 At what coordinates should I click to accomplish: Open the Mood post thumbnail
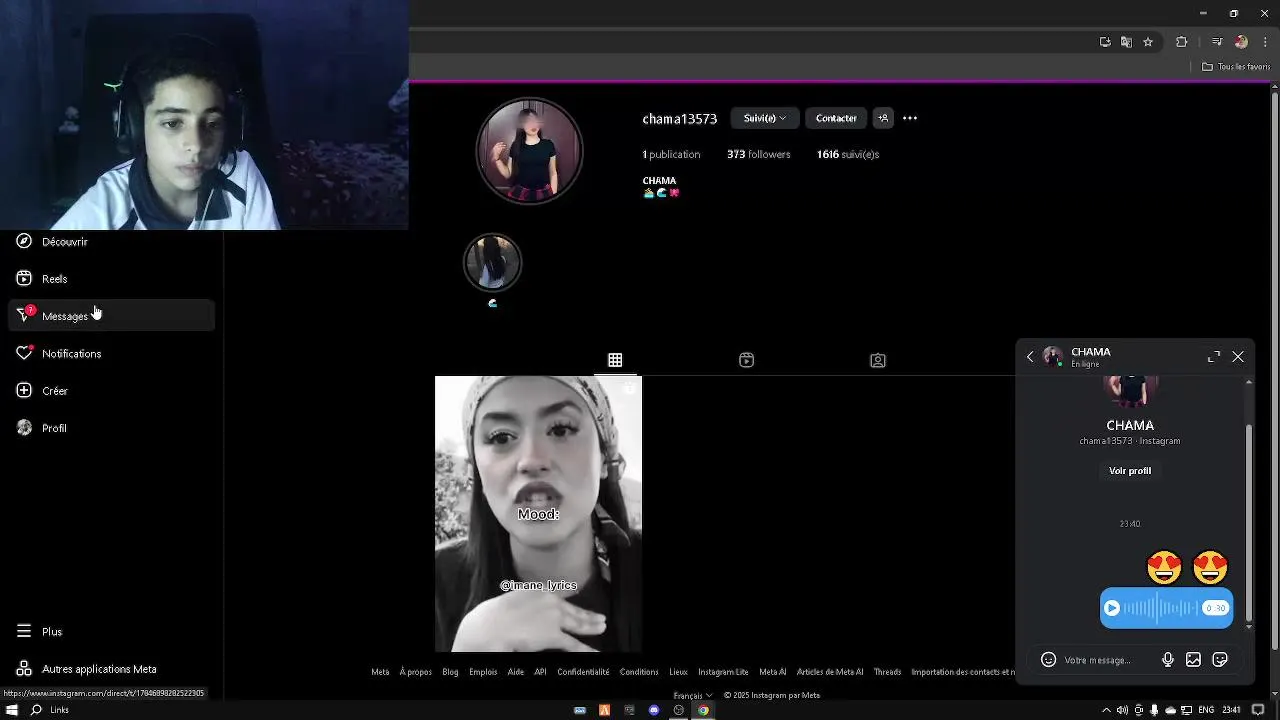click(538, 514)
